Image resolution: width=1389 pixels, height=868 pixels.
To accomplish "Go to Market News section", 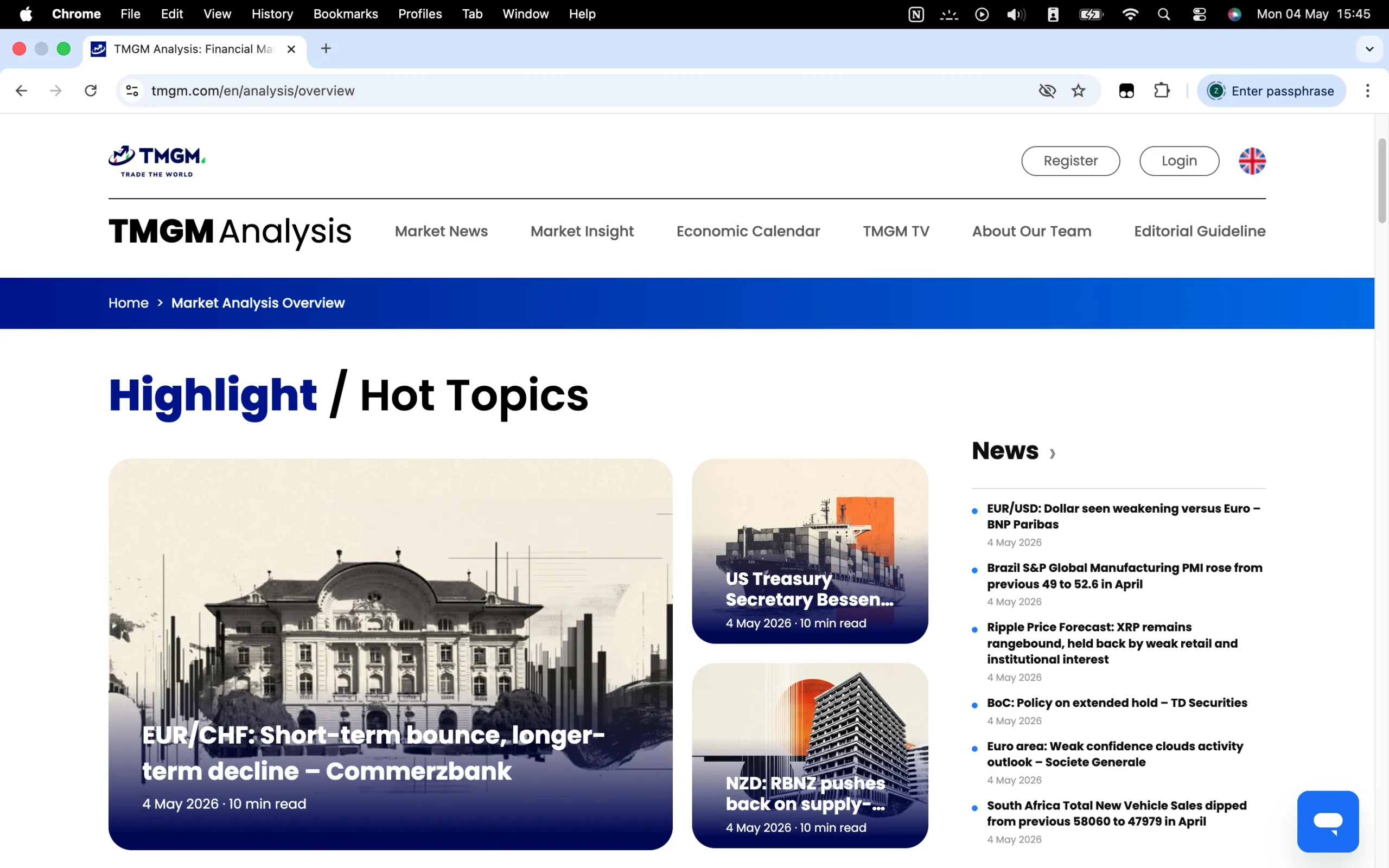I will tap(441, 231).
